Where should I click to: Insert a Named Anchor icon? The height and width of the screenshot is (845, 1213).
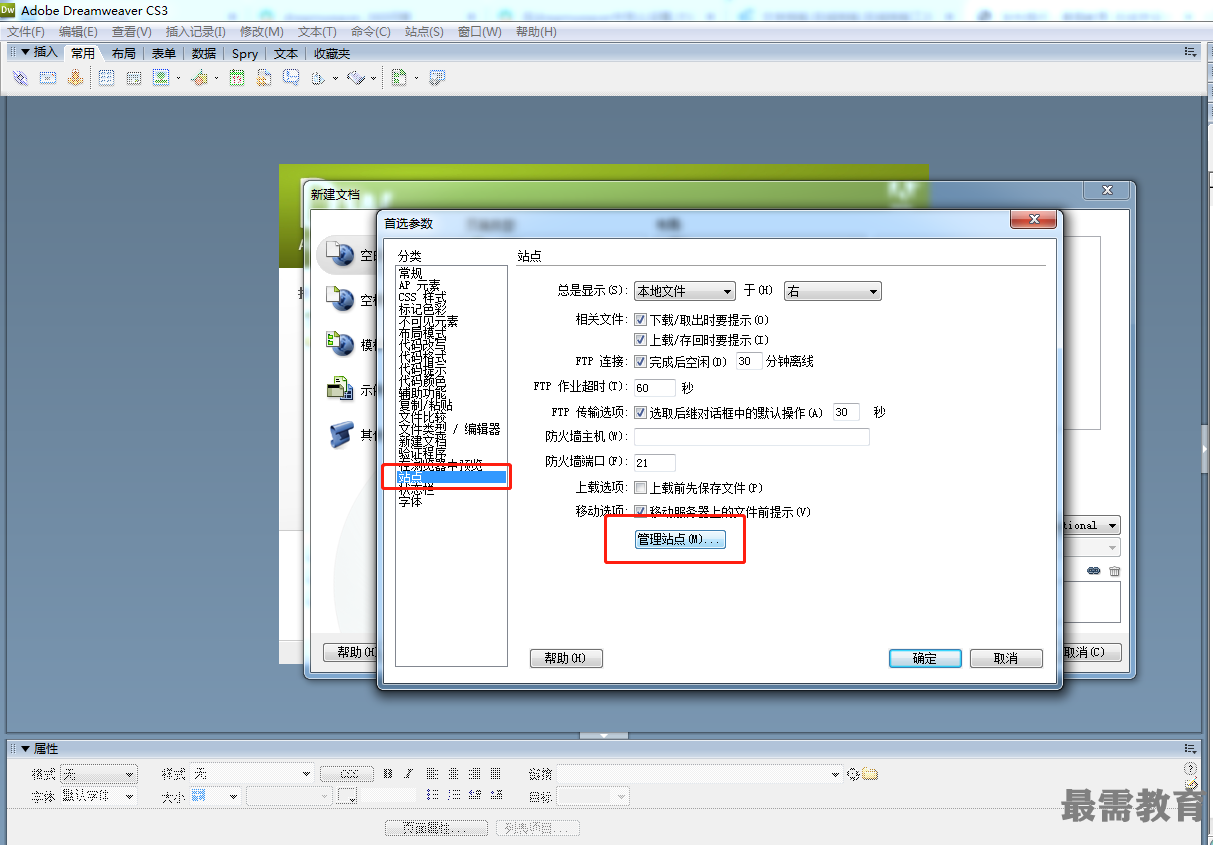(75, 78)
